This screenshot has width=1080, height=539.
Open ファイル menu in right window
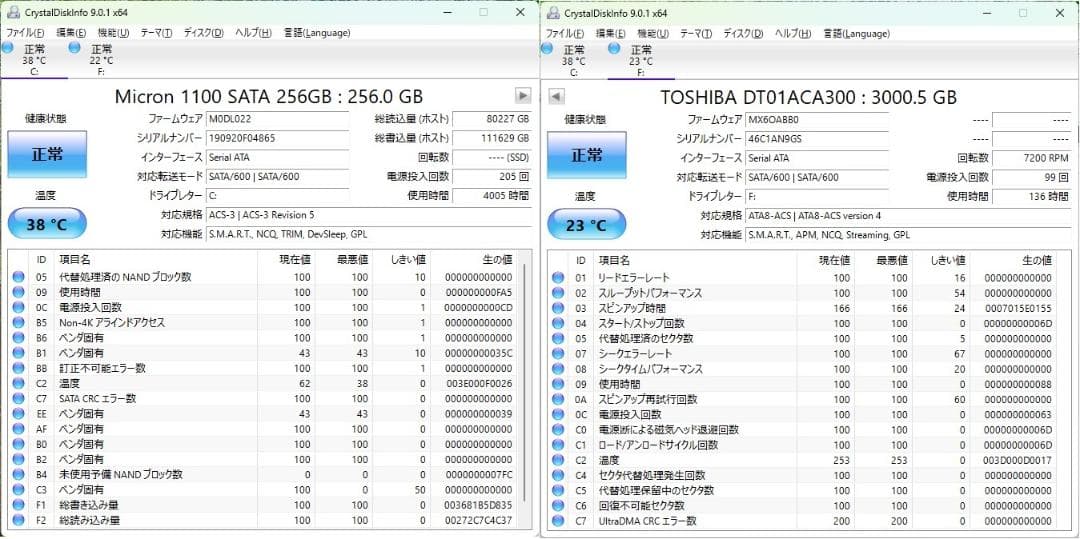click(x=565, y=33)
